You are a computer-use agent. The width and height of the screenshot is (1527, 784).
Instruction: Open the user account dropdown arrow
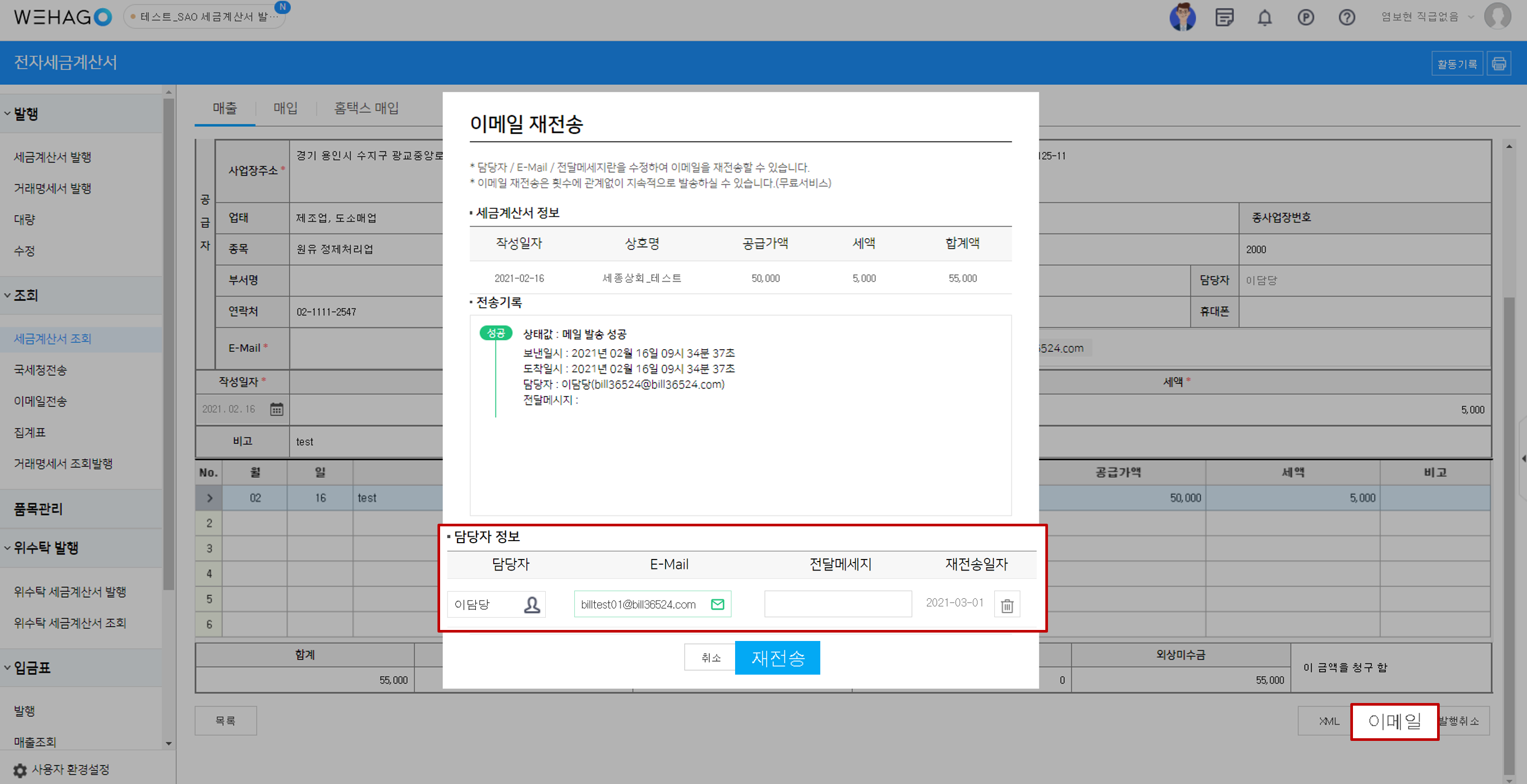pos(1471,17)
